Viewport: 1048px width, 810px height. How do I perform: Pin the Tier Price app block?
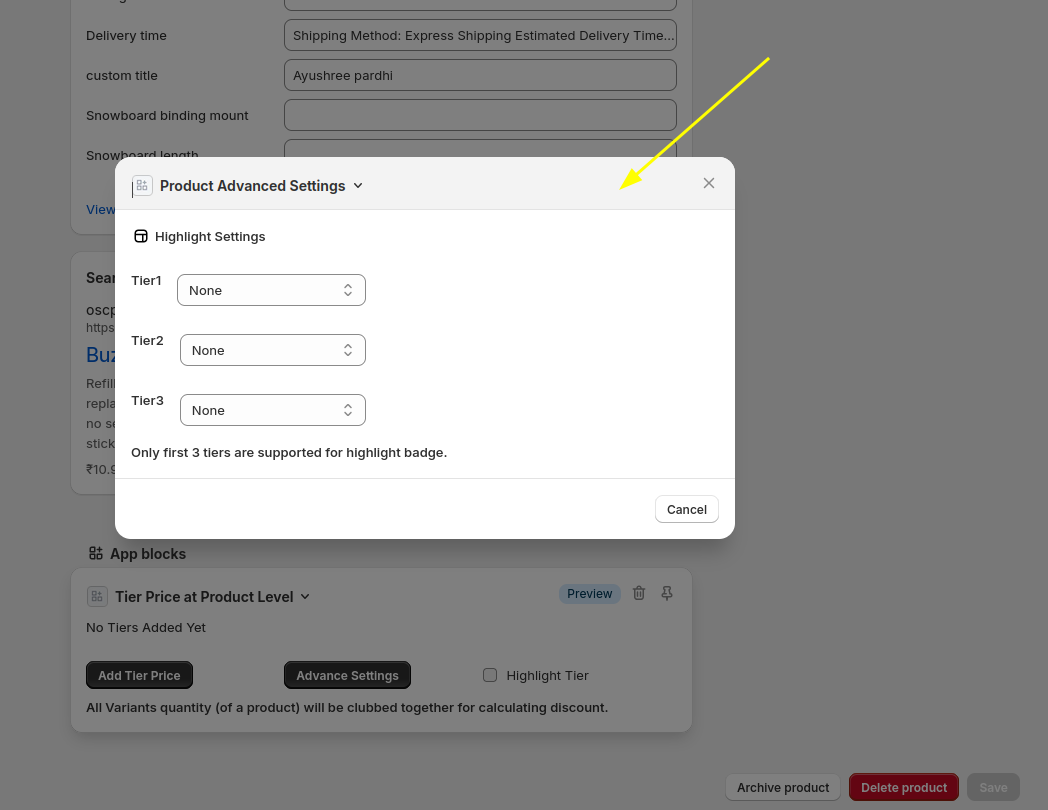pyautogui.click(x=667, y=594)
